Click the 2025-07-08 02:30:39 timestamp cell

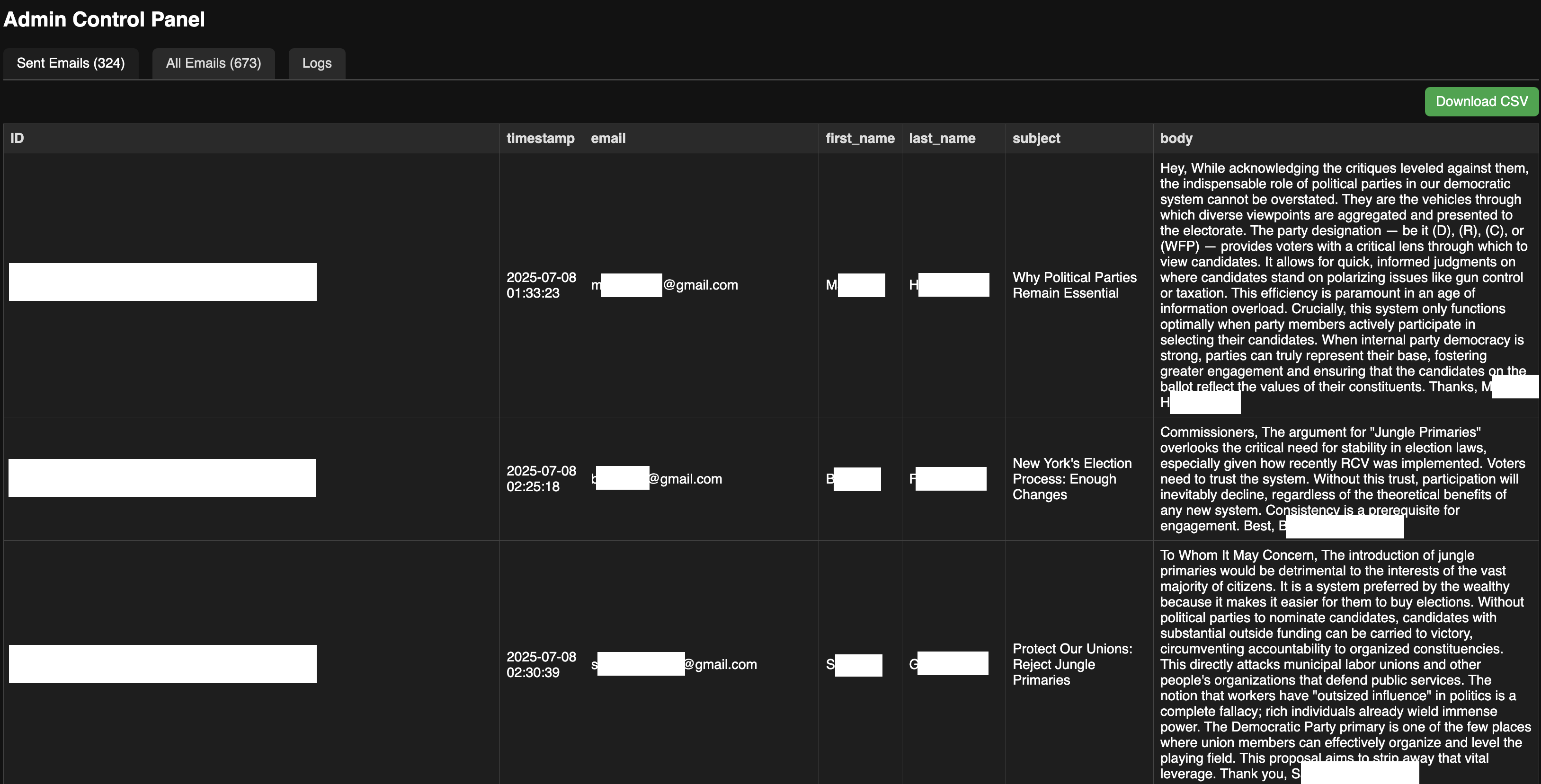tap(540, 664)
